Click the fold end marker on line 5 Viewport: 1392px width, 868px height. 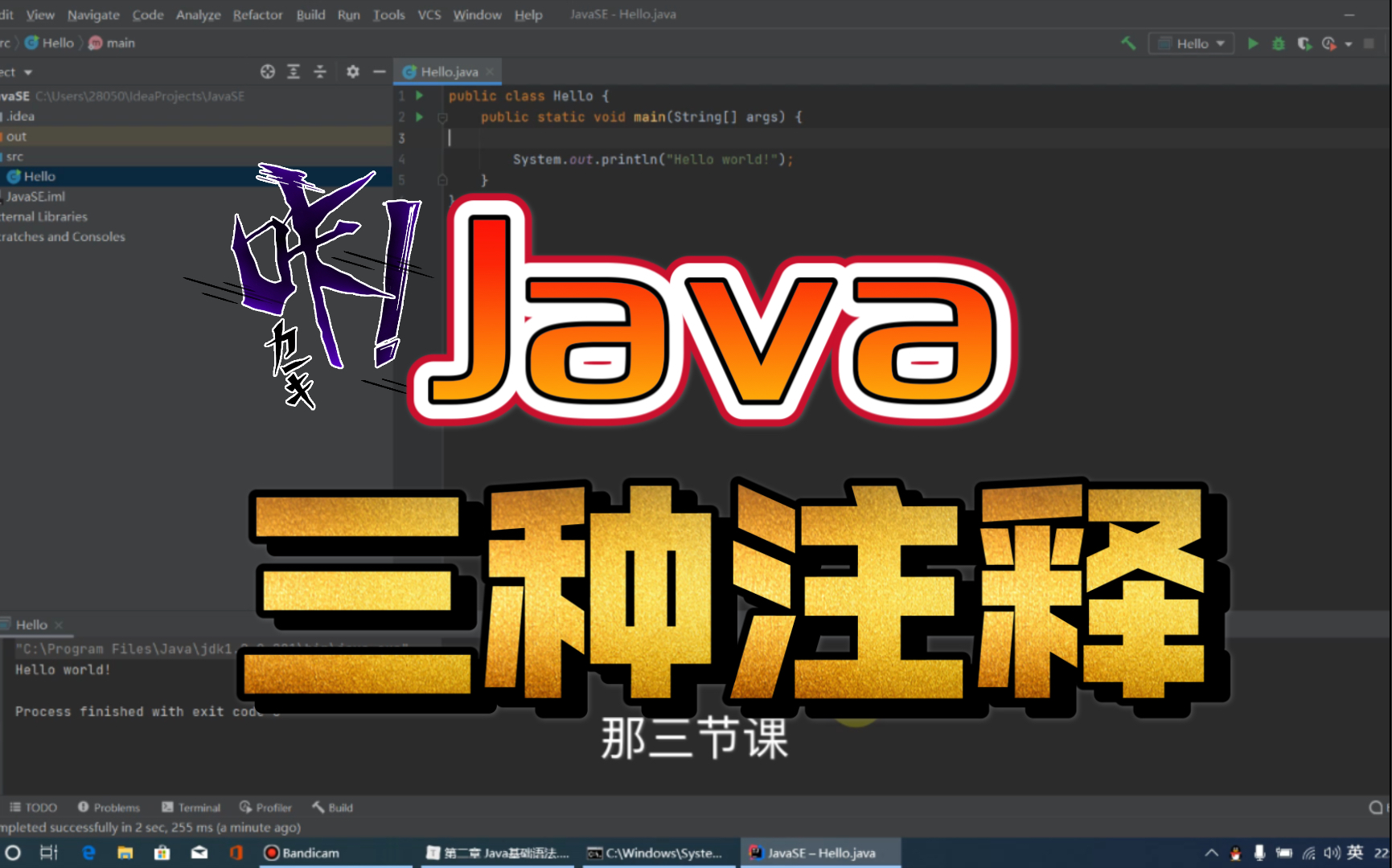[441, 180]
